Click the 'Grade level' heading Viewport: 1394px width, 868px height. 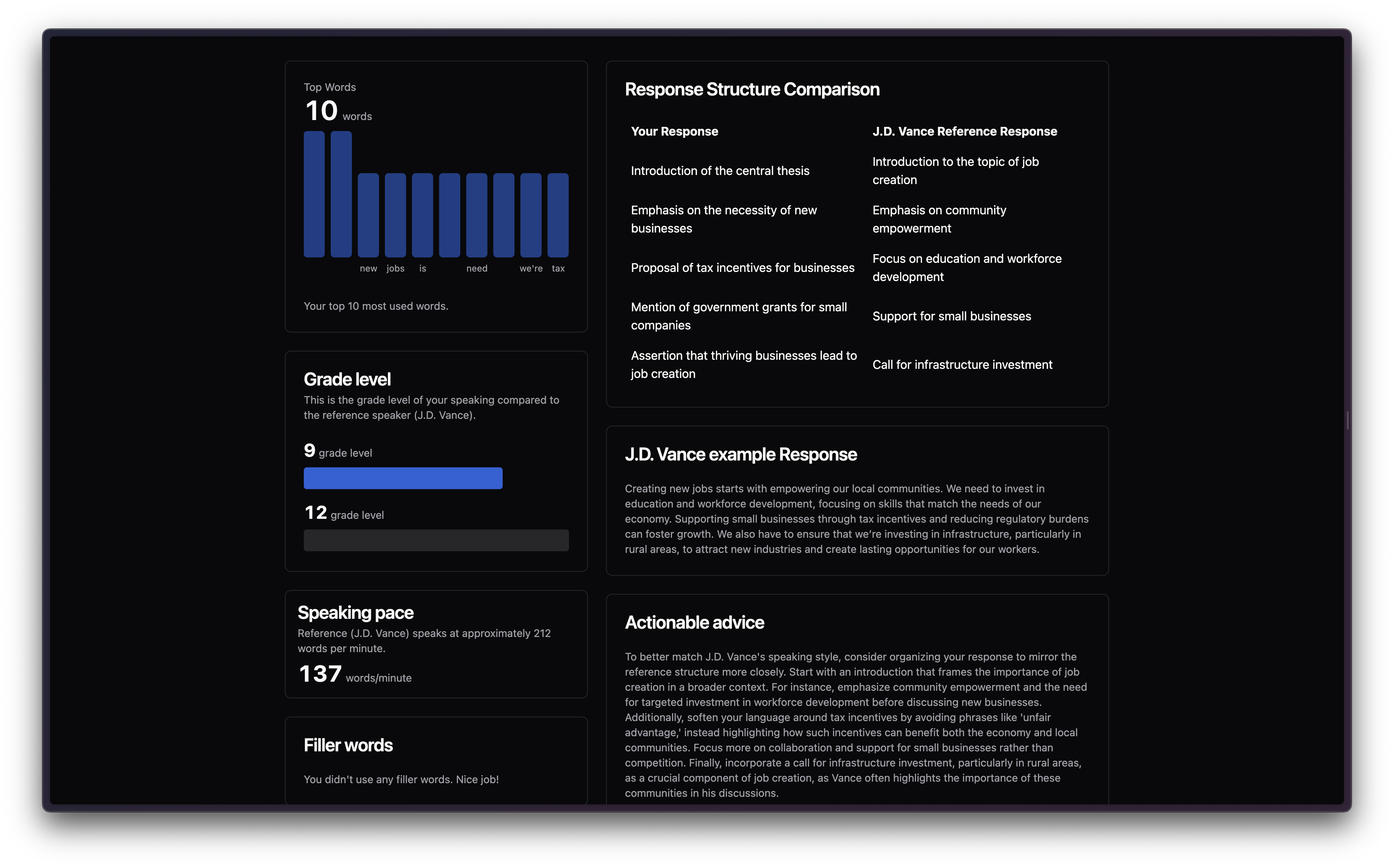coord(347,379)
